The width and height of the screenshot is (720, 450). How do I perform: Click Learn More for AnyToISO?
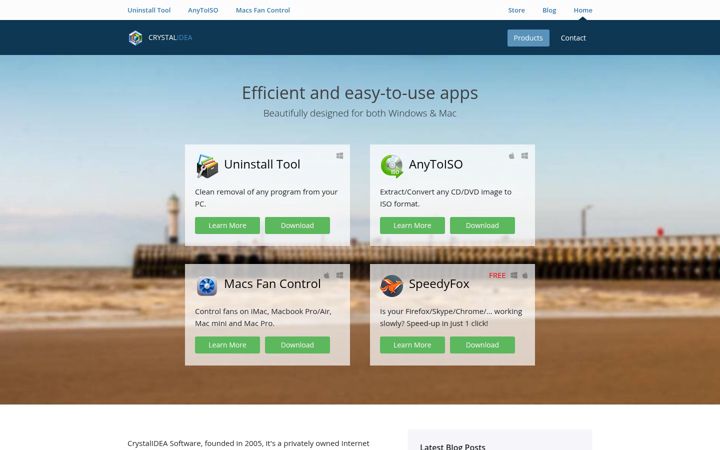(x=412, y=225)
